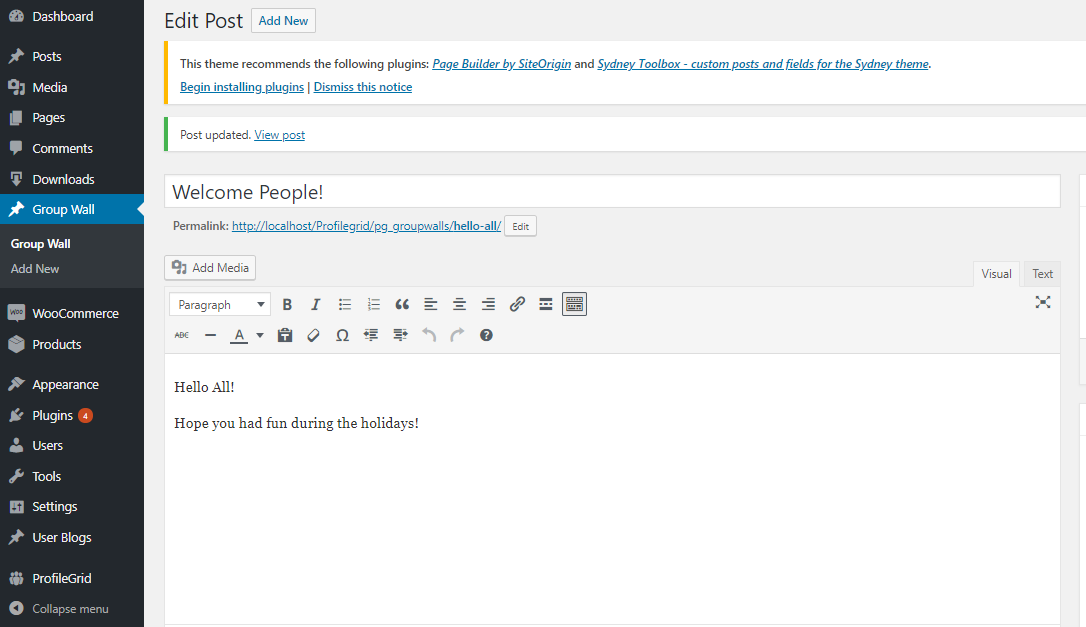This screenshot has width=1086, height=627.
Task: Align text to the center
Action: point(459,304)
